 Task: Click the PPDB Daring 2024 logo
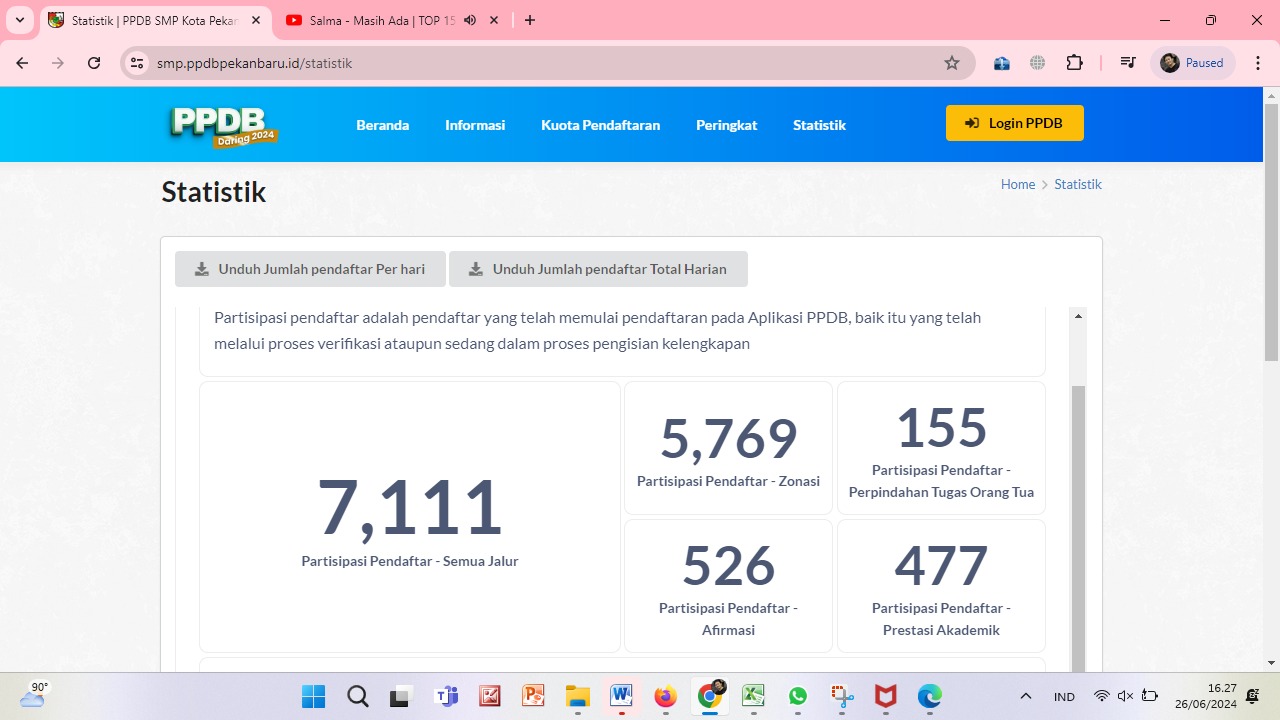[224, 126]
